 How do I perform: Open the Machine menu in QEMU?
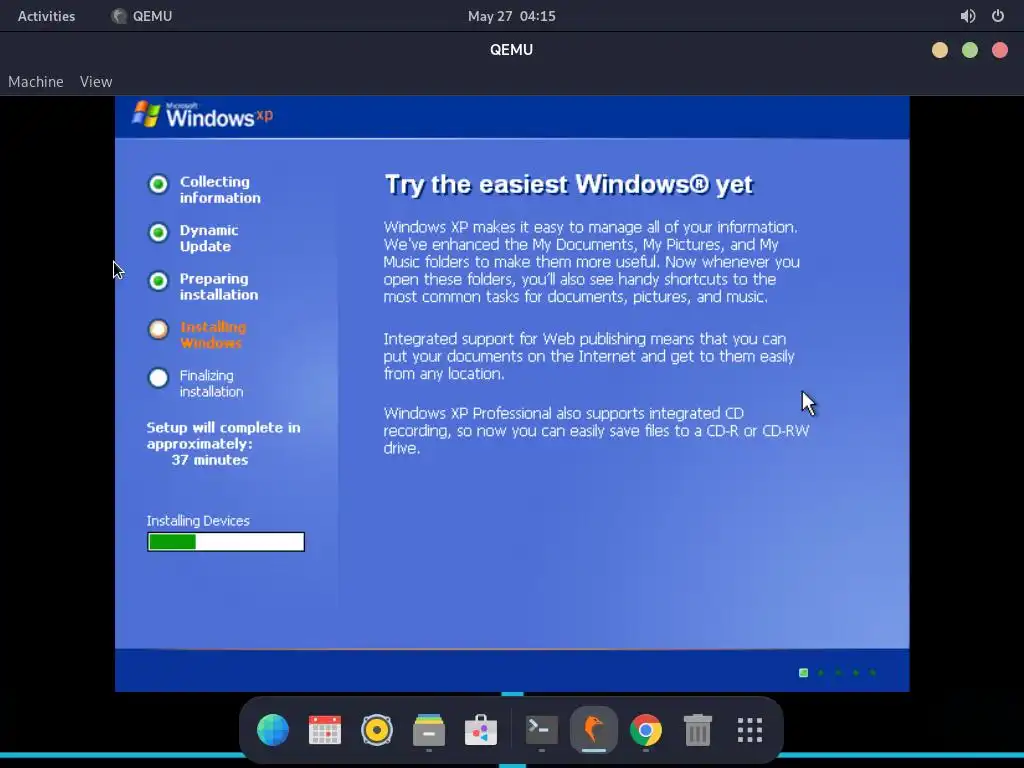pyautogui.click(x=36, y=82)
